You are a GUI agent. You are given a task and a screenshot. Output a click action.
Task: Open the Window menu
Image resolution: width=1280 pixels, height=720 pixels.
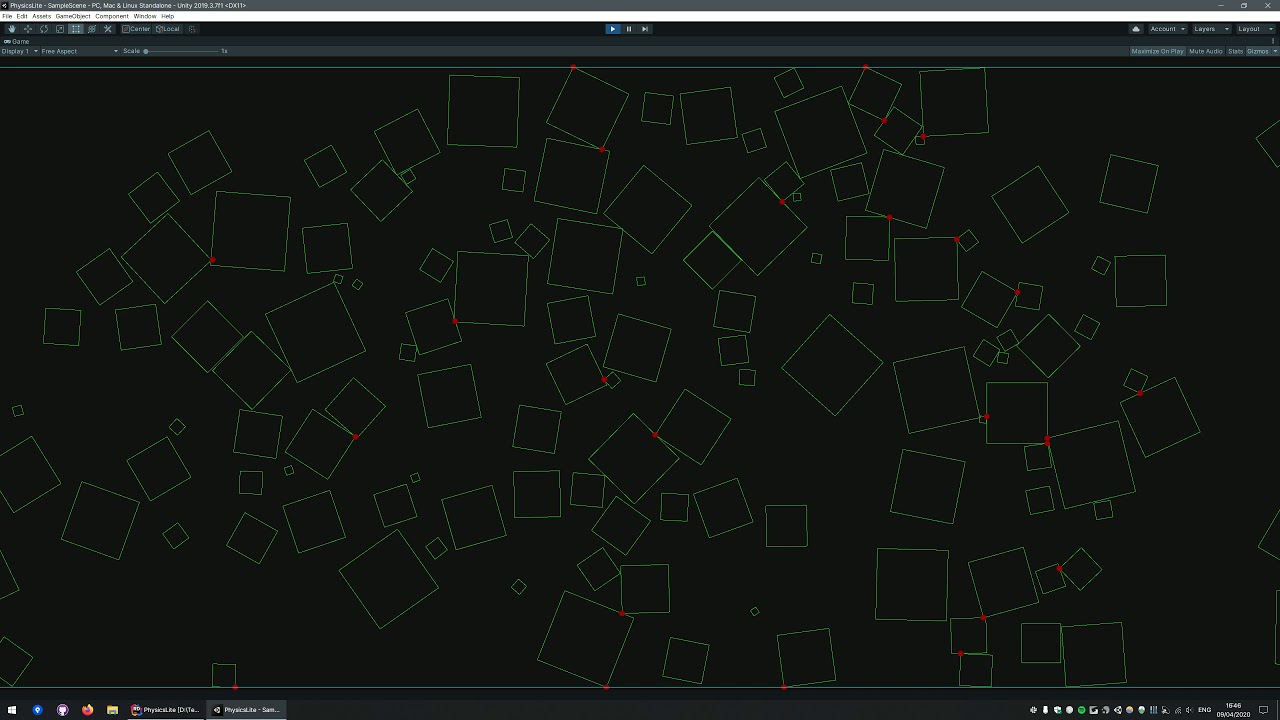click(x=145, y=16)
